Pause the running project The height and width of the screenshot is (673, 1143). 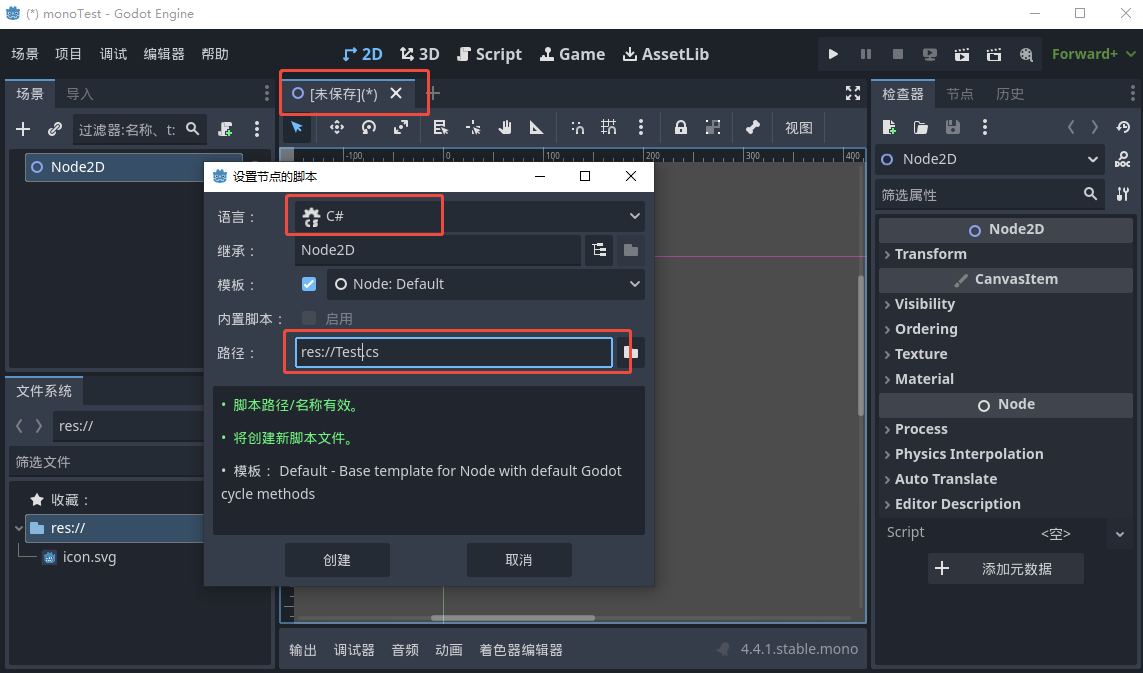(866, 54)
